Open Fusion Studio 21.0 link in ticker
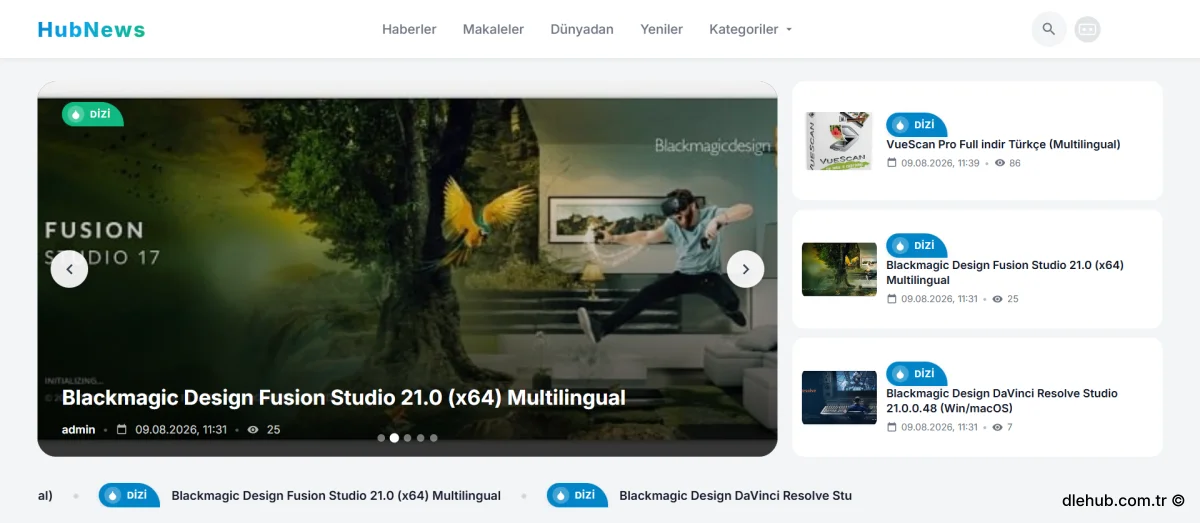 pos(336,495)
